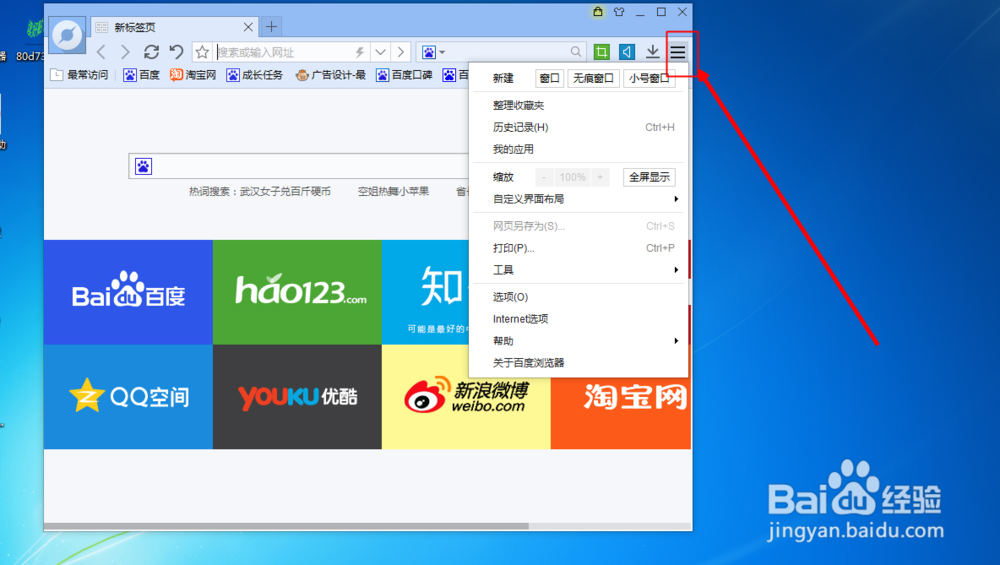Screen dimensions: 1000x565
Task: Click the Baidu browser logo avatar
Action: (x=67, y=35)
